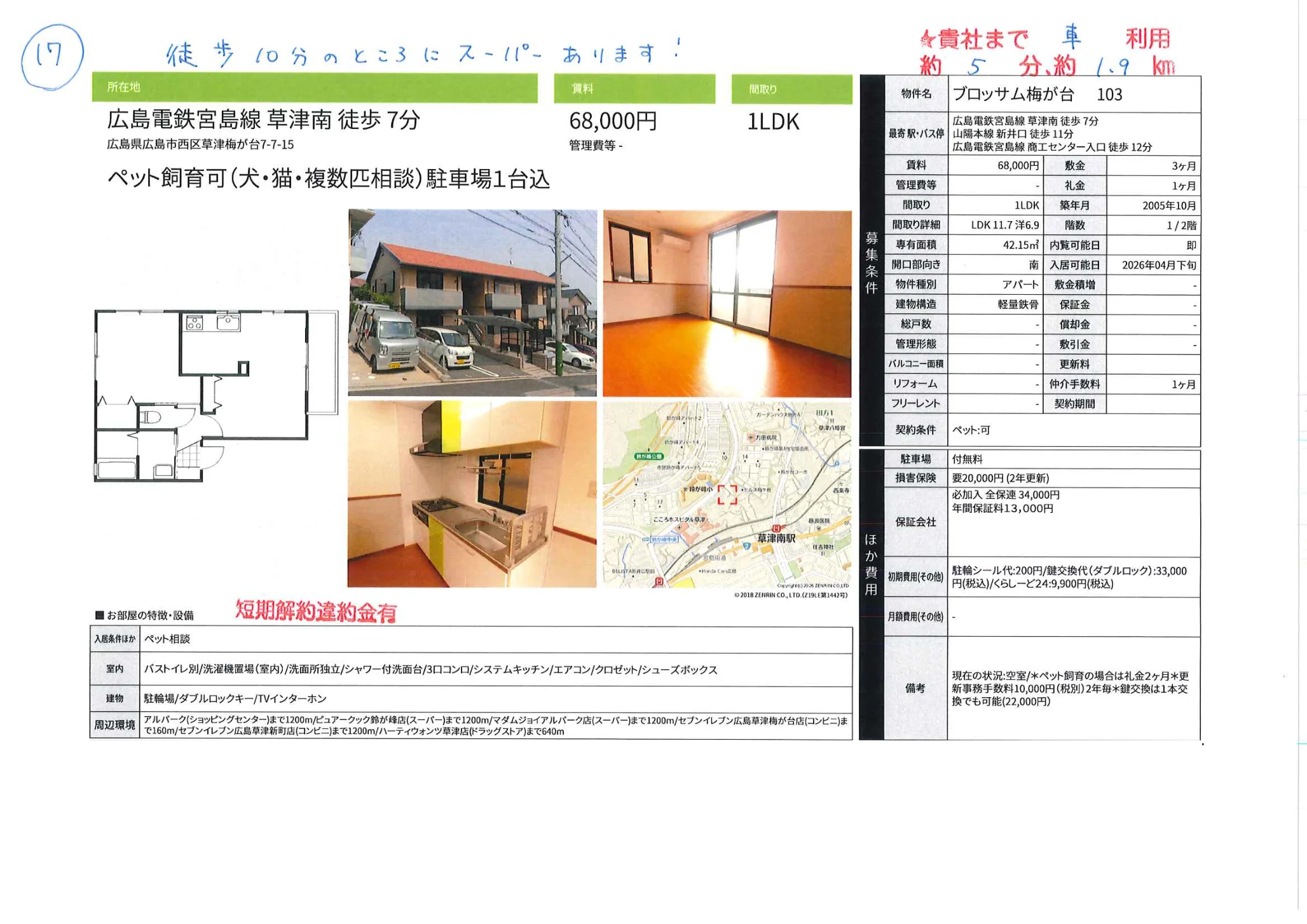
Task: Click the green 所在地 header bar
Action: pyautogui.click(x=314, y=88)
